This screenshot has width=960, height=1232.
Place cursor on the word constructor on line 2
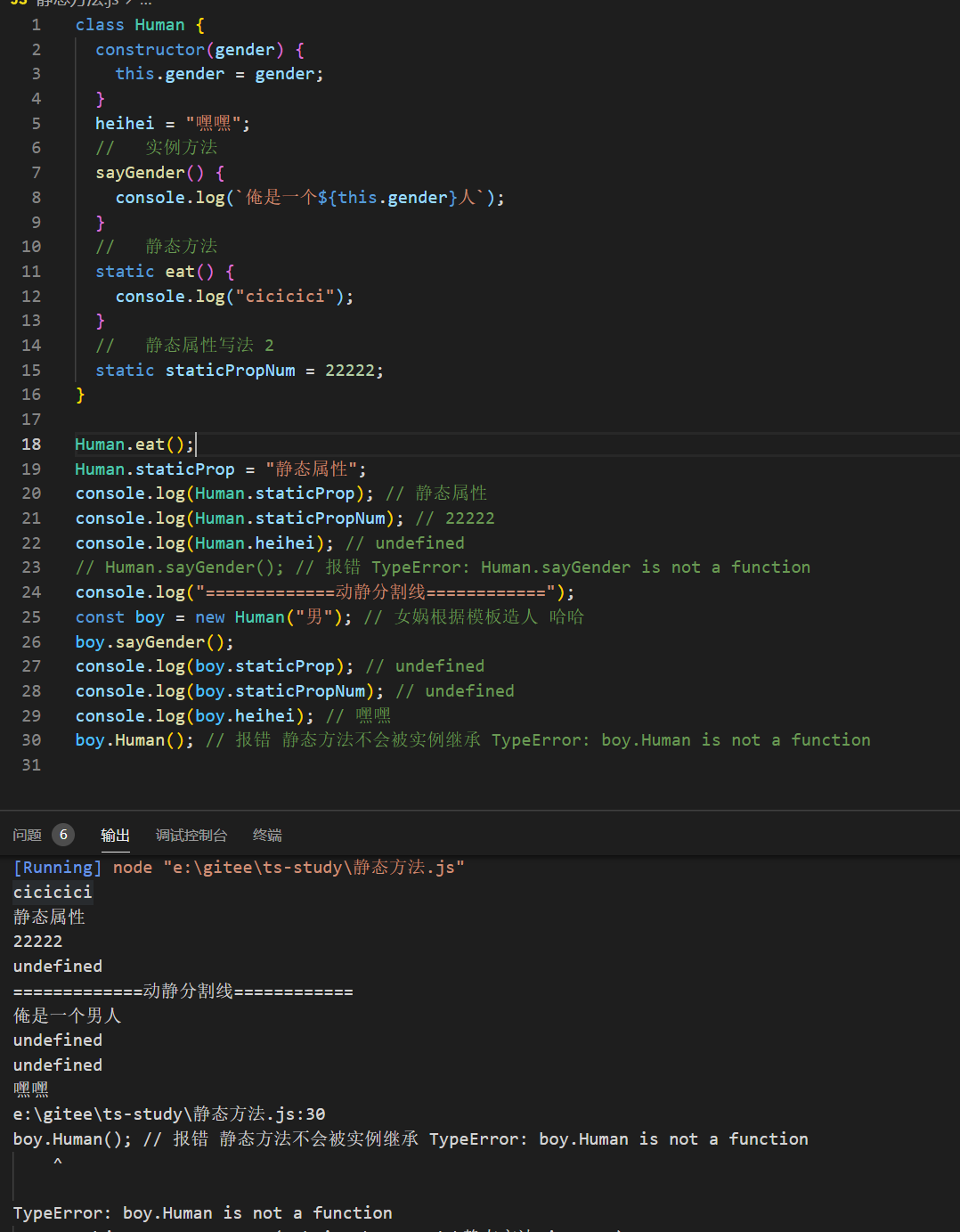pos(150,50)
